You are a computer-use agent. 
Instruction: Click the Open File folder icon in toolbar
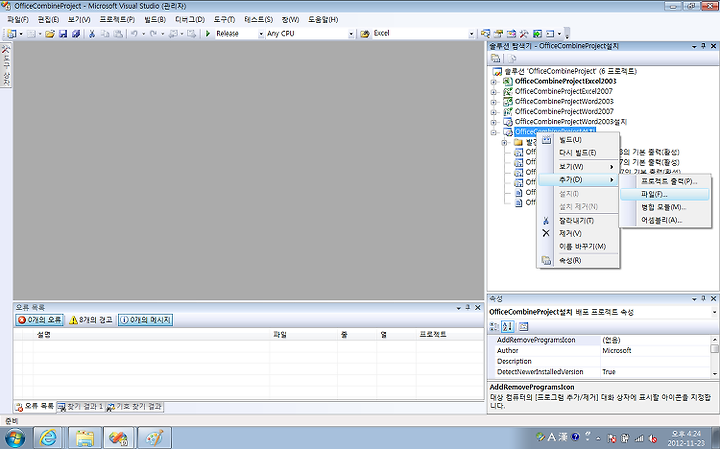[50, 34]
